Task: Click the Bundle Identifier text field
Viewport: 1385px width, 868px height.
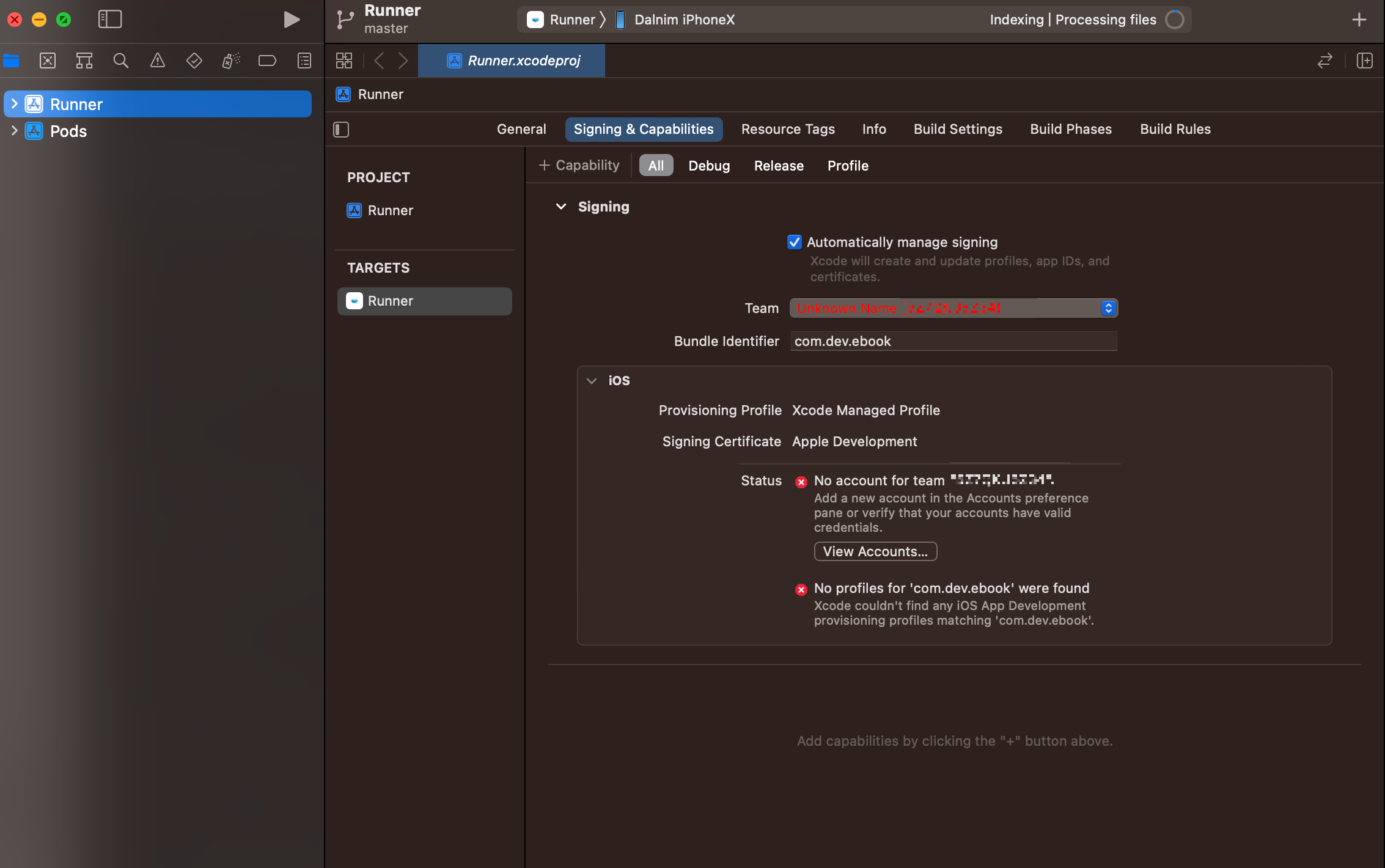Action: [953, 341]
